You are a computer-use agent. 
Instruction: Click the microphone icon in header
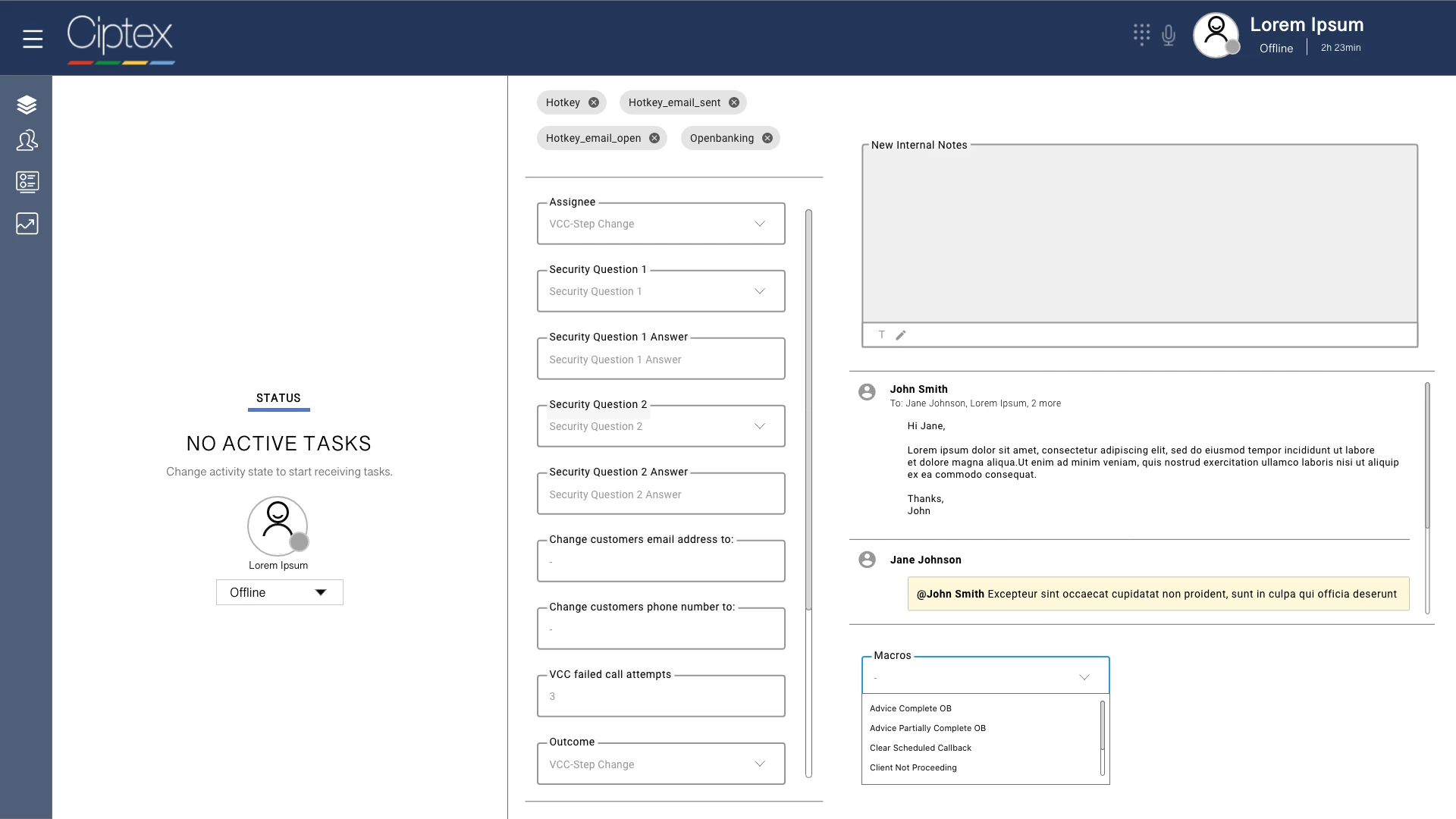pos(1169,35)
